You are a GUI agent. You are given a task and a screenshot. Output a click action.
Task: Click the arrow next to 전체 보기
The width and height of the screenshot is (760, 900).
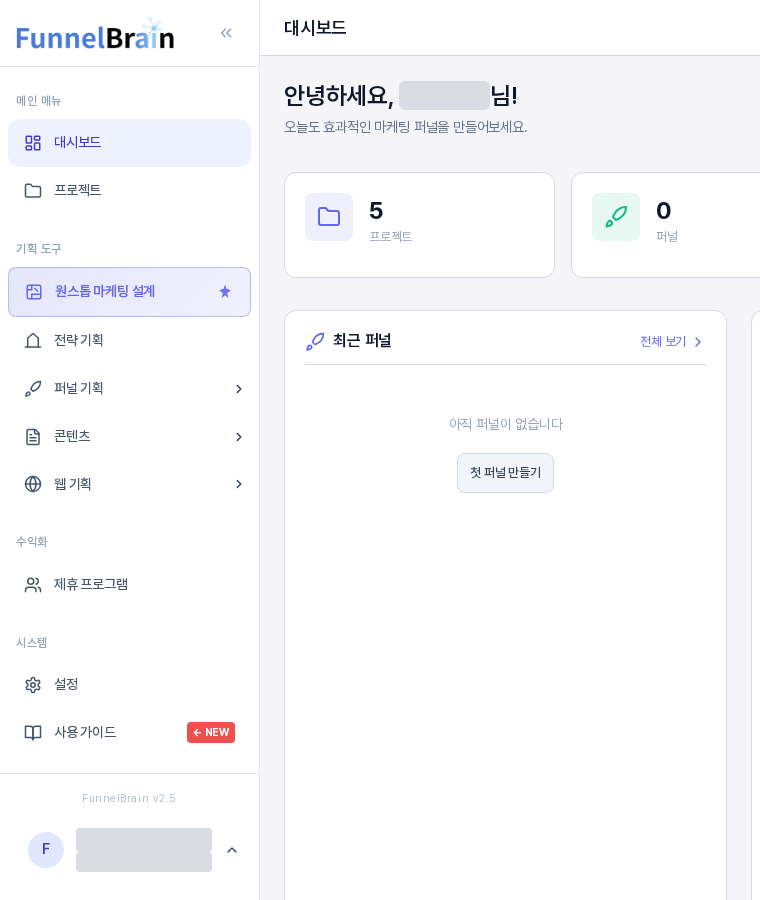coord(698,342)
